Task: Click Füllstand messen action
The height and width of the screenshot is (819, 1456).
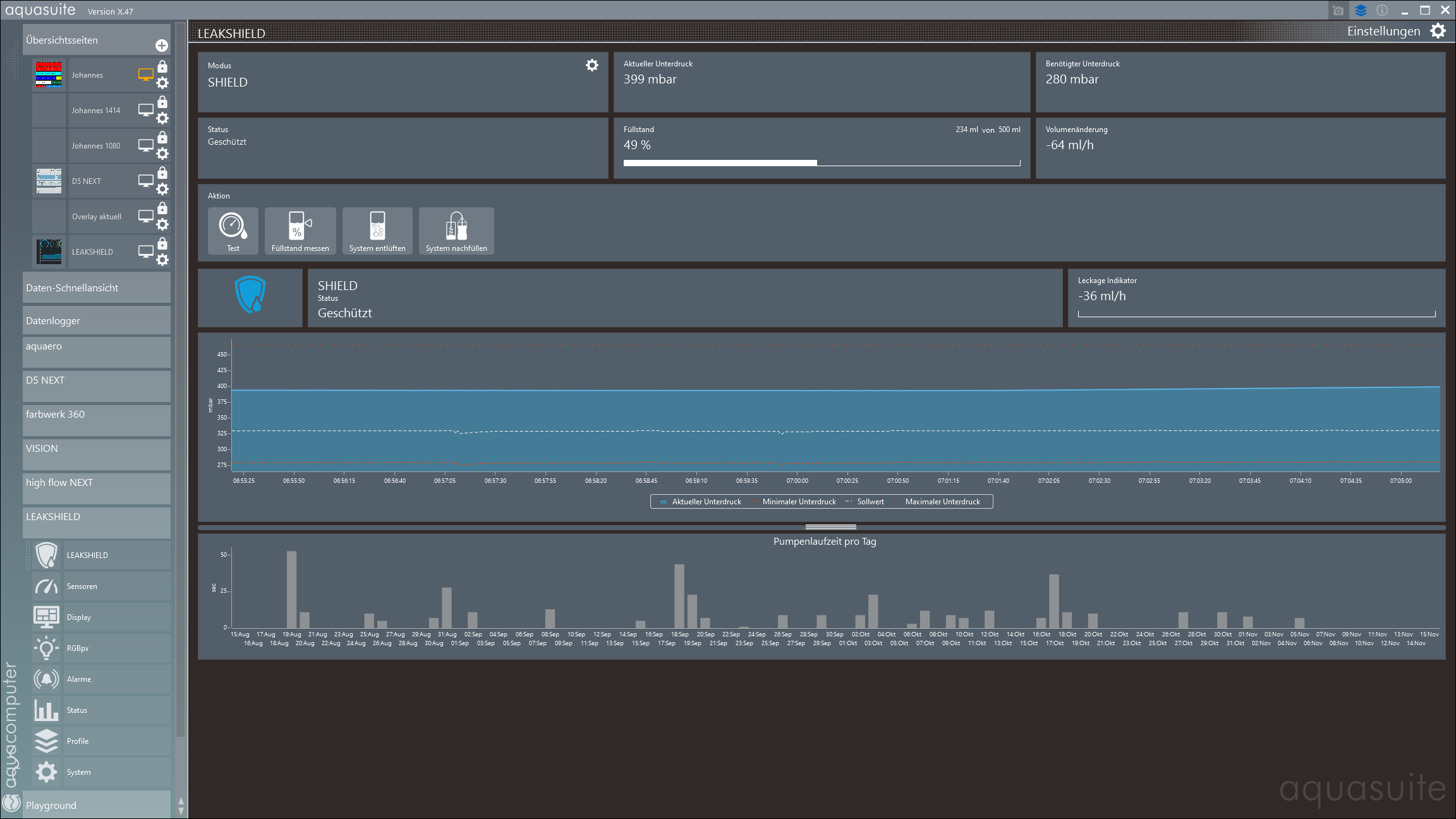Action: coord(300,231)
